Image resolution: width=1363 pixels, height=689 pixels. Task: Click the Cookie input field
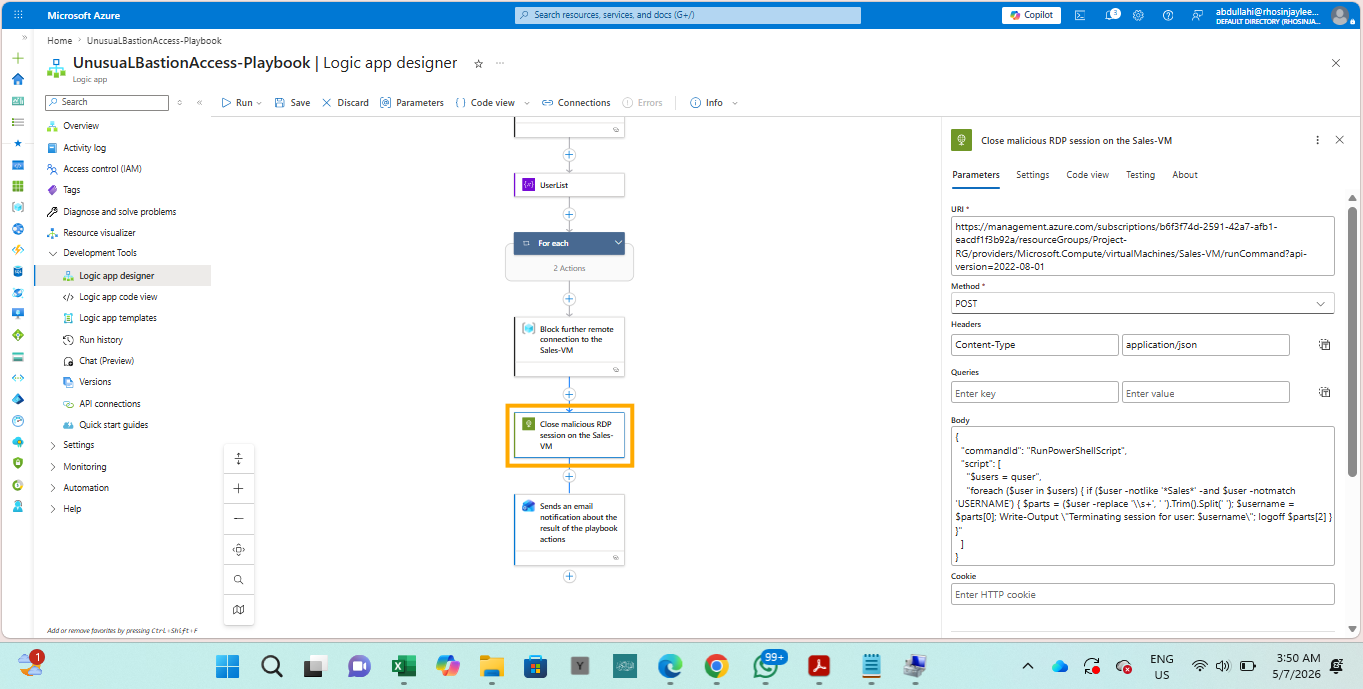pyautogui.click(x=1143, y=594)
